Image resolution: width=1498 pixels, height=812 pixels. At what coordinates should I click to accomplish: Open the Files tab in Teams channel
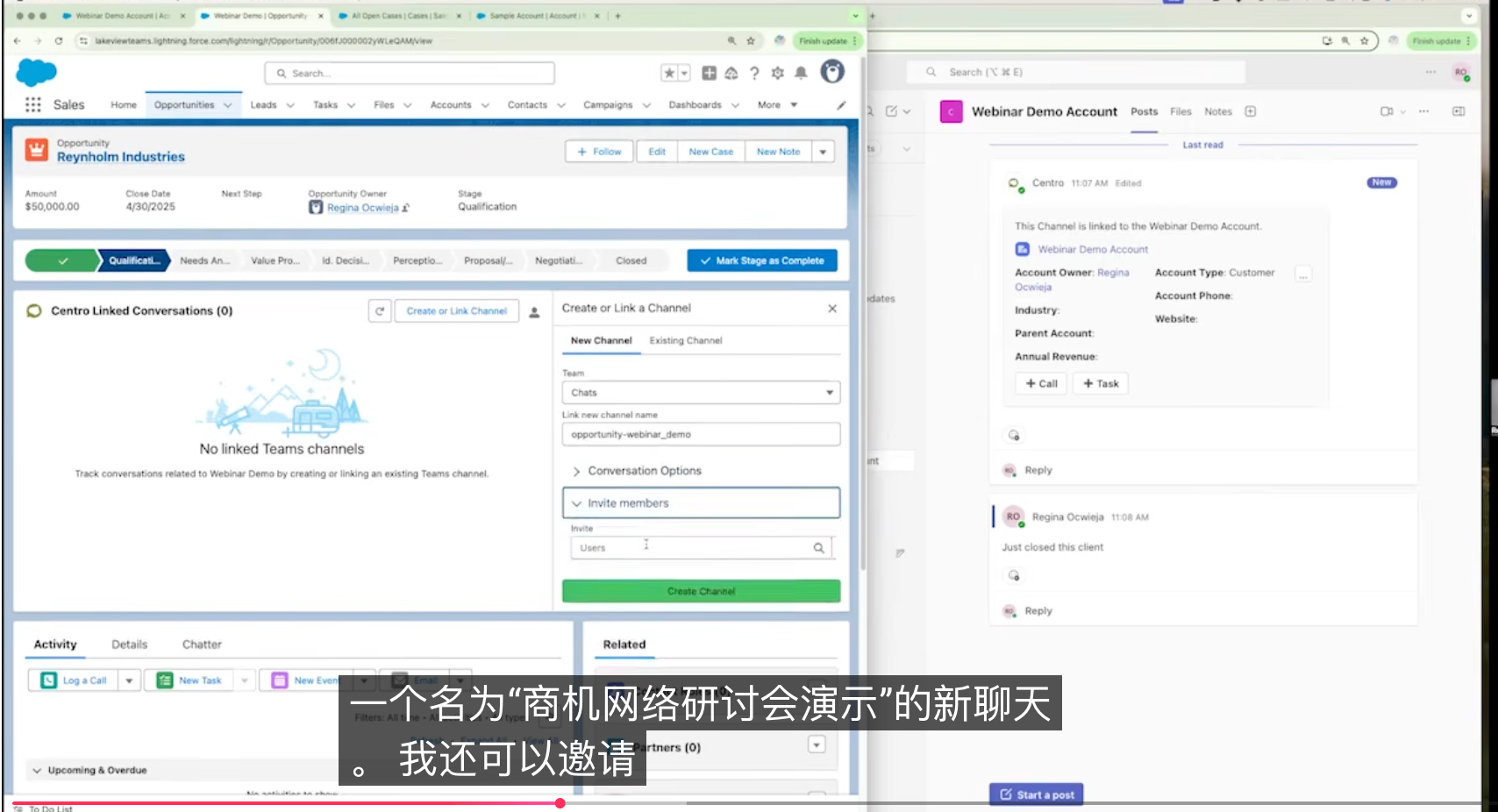pos(1181,112)
